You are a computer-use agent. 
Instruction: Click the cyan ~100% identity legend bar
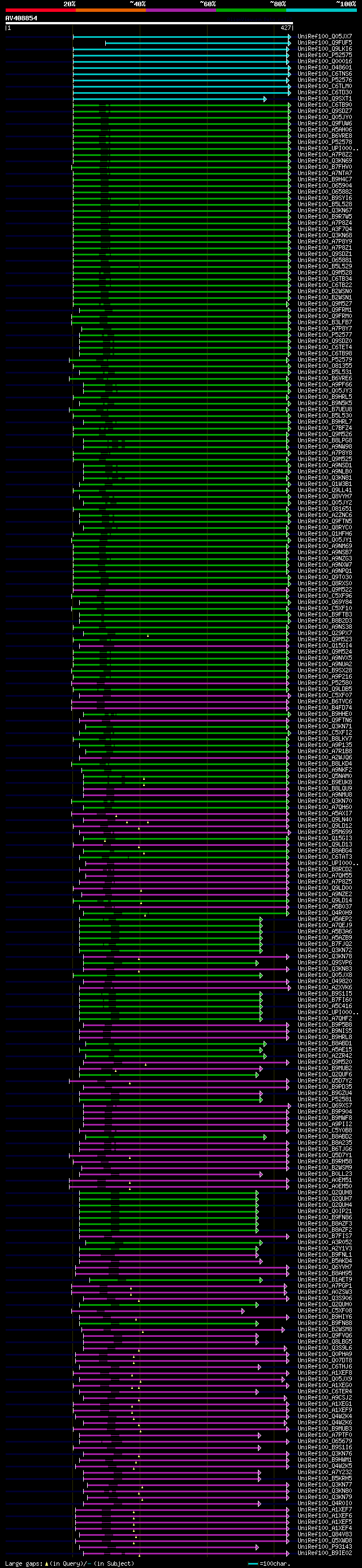point(321,10)
